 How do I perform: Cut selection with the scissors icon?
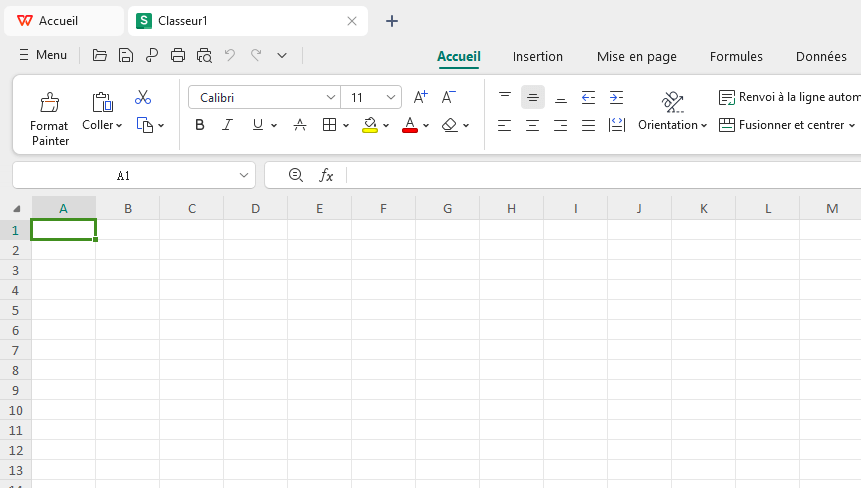[x=143, y=98]
